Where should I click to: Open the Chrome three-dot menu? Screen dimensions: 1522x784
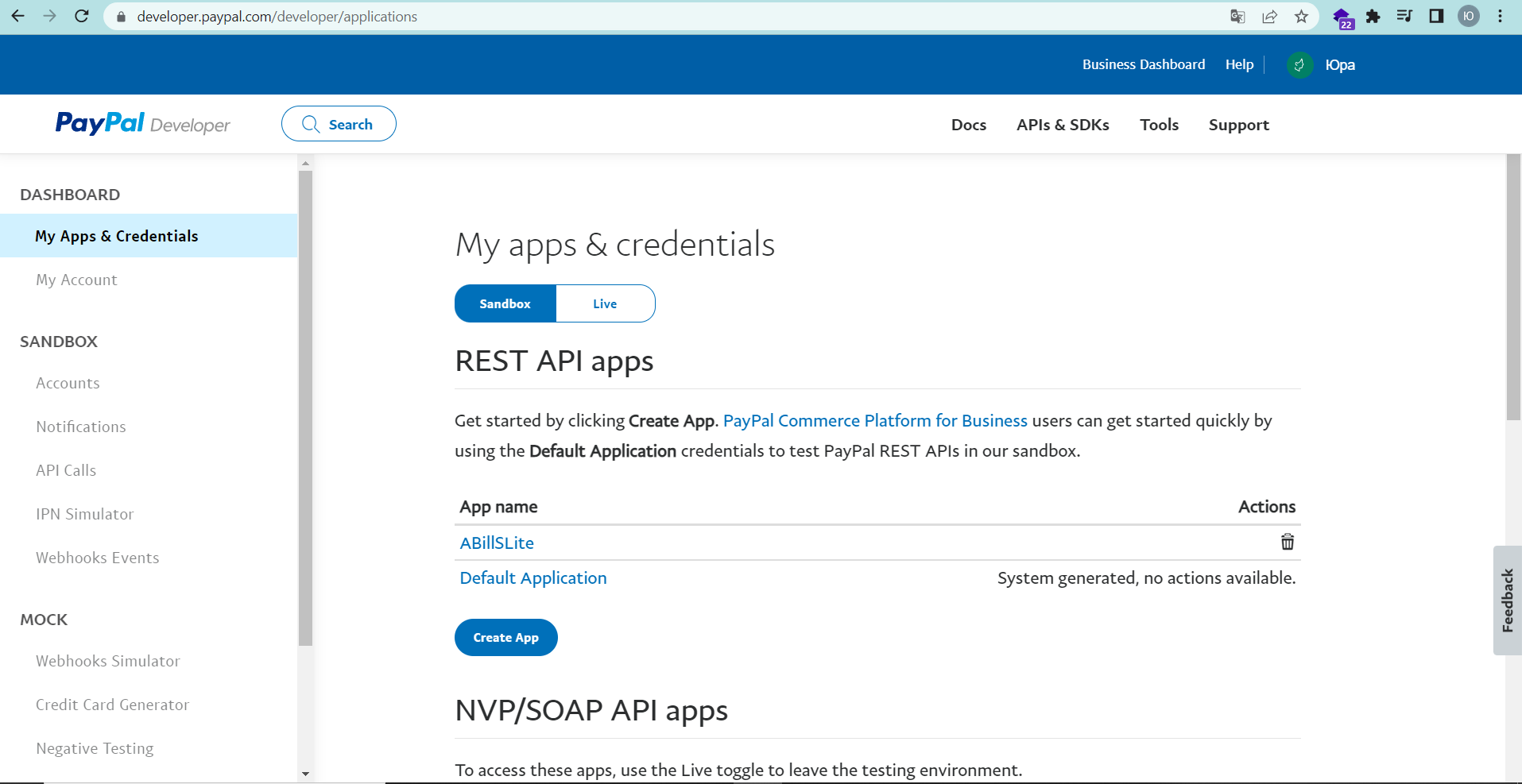pos(1500,16)
